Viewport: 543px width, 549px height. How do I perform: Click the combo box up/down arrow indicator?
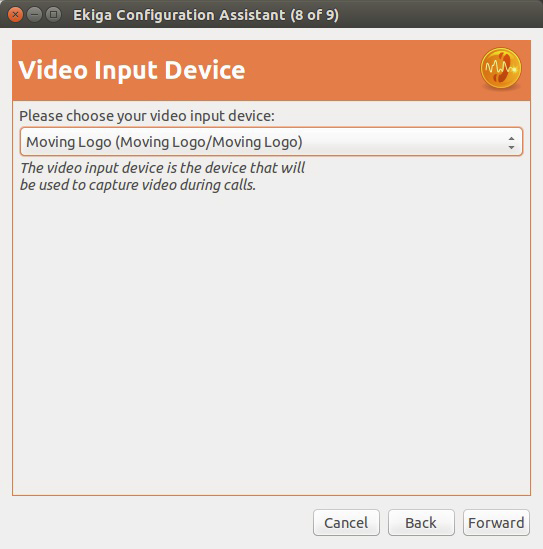pyautogui.click(x=511, y=143)
